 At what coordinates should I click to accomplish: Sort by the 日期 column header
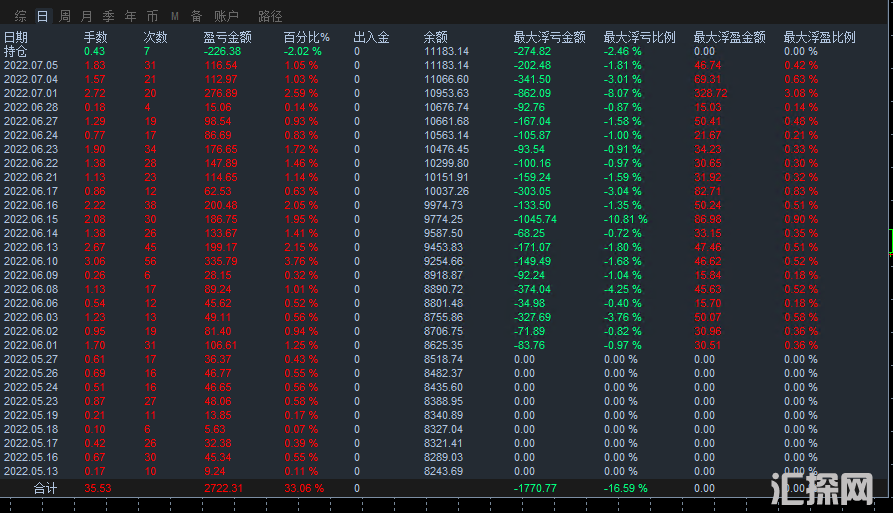(x=16, y=38)
